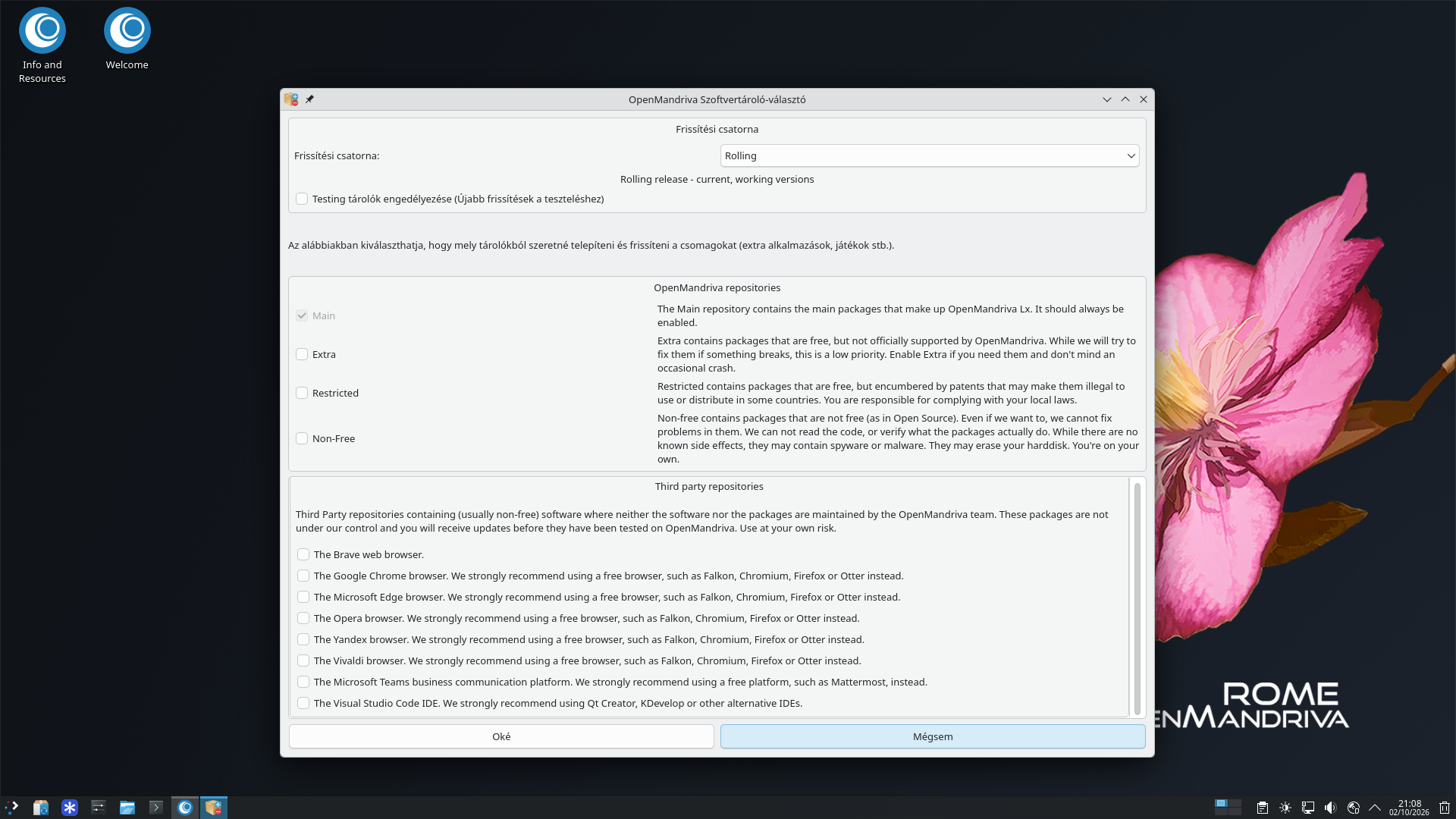The image size is (1456, 819).
Task: Open the trash icon in the panel
Action: (1445, 808)
